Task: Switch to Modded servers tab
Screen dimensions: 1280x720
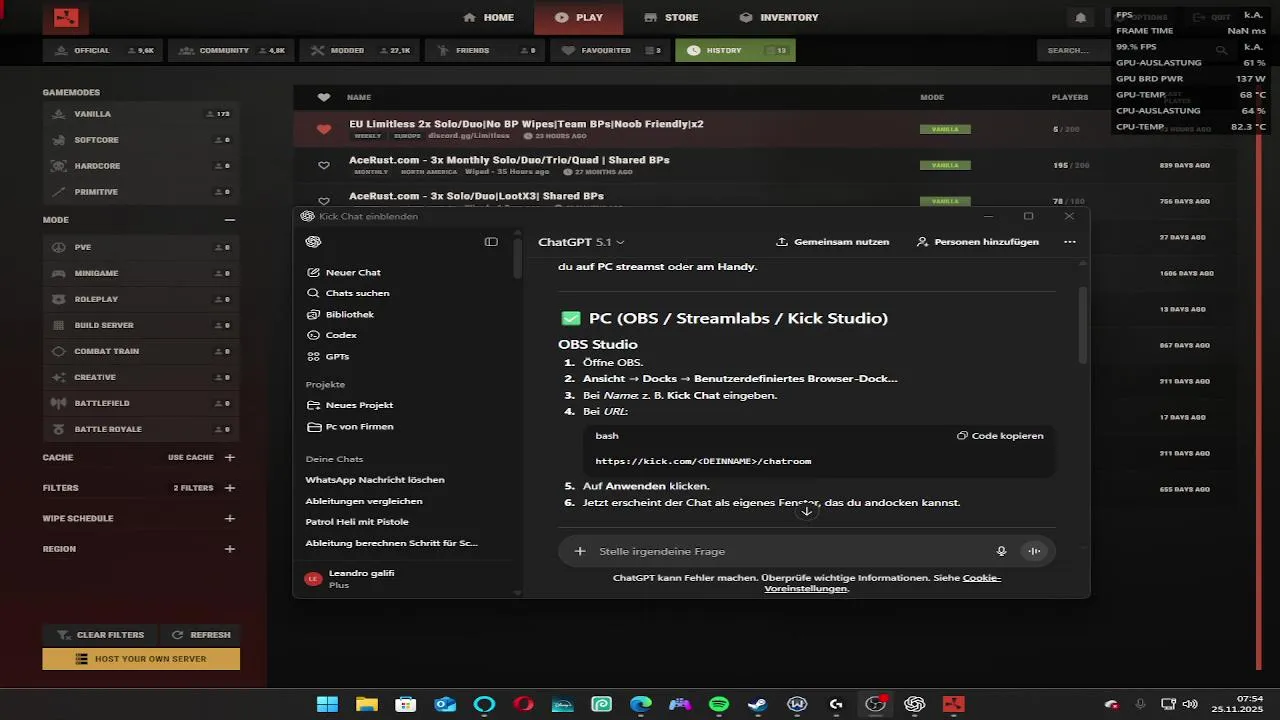Action: (360, 50)
